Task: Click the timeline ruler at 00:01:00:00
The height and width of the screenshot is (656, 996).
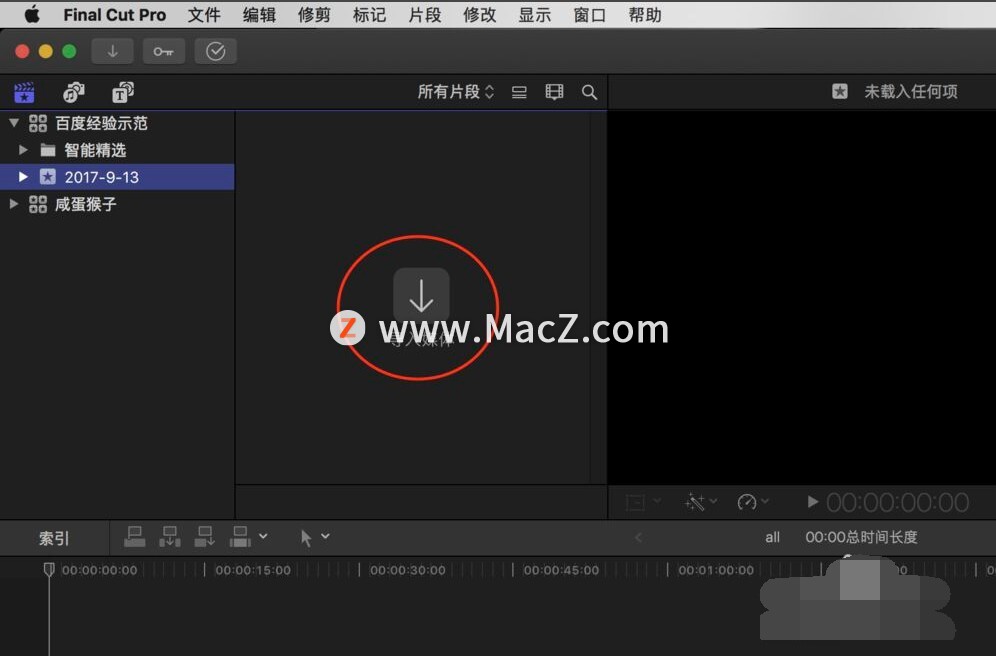Action: coord(716,570)
